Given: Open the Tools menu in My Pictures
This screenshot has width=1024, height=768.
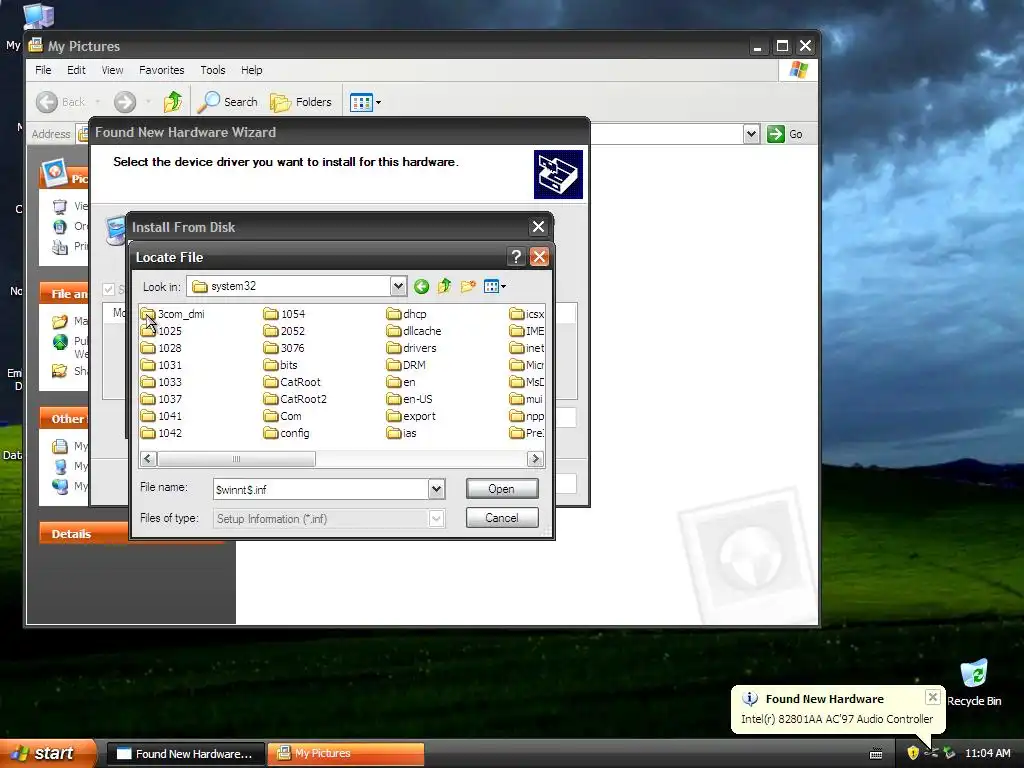Looking at the screenshot, I should point(213,70).
